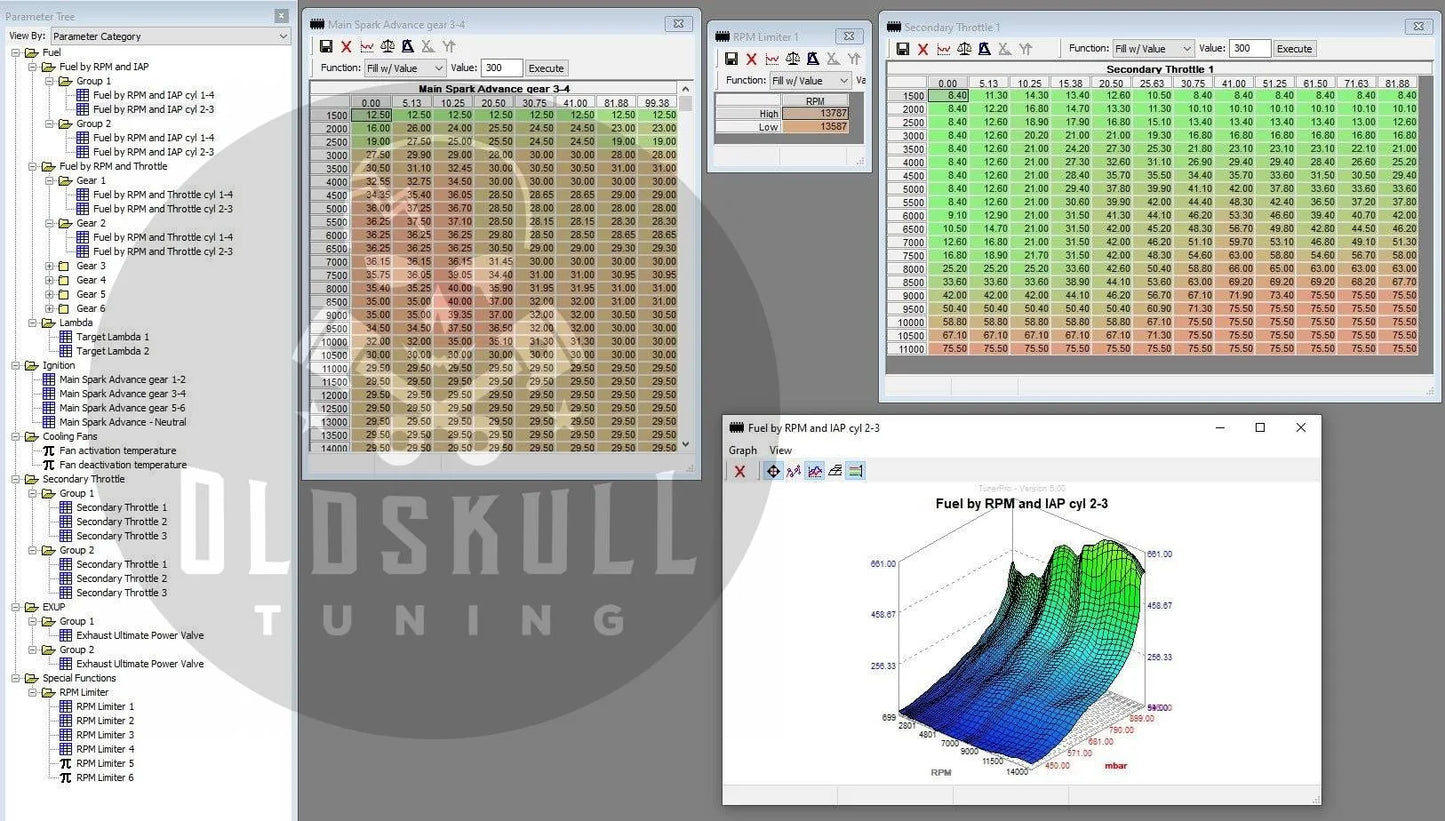
Task: Click Execute button in Main Spark Advance window
Action: (x=546, y=68)
